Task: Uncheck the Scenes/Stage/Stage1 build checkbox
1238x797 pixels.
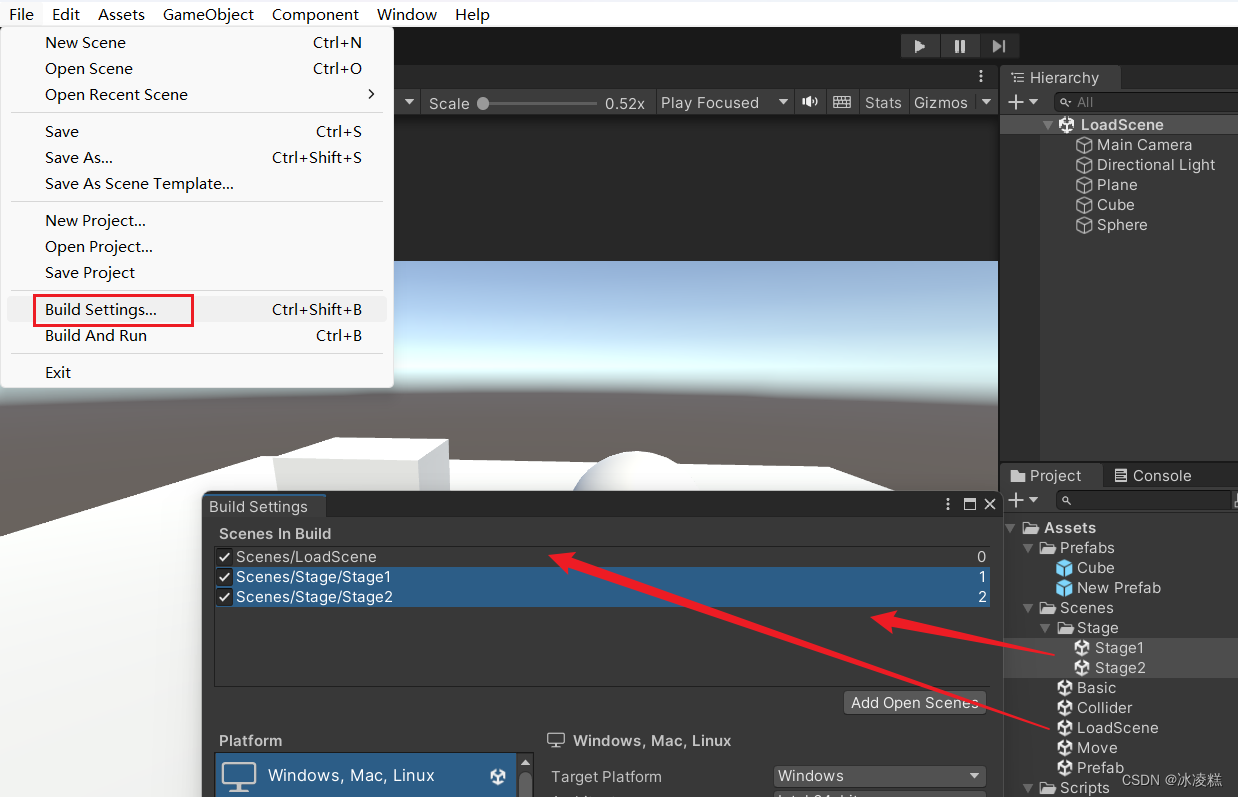Action: coord(224,576)
